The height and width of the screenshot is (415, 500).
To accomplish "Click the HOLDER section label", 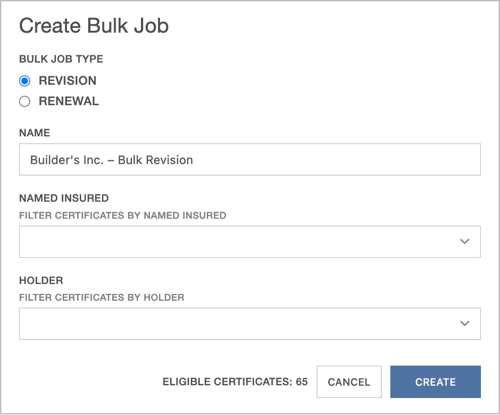I will pos(41,280).
